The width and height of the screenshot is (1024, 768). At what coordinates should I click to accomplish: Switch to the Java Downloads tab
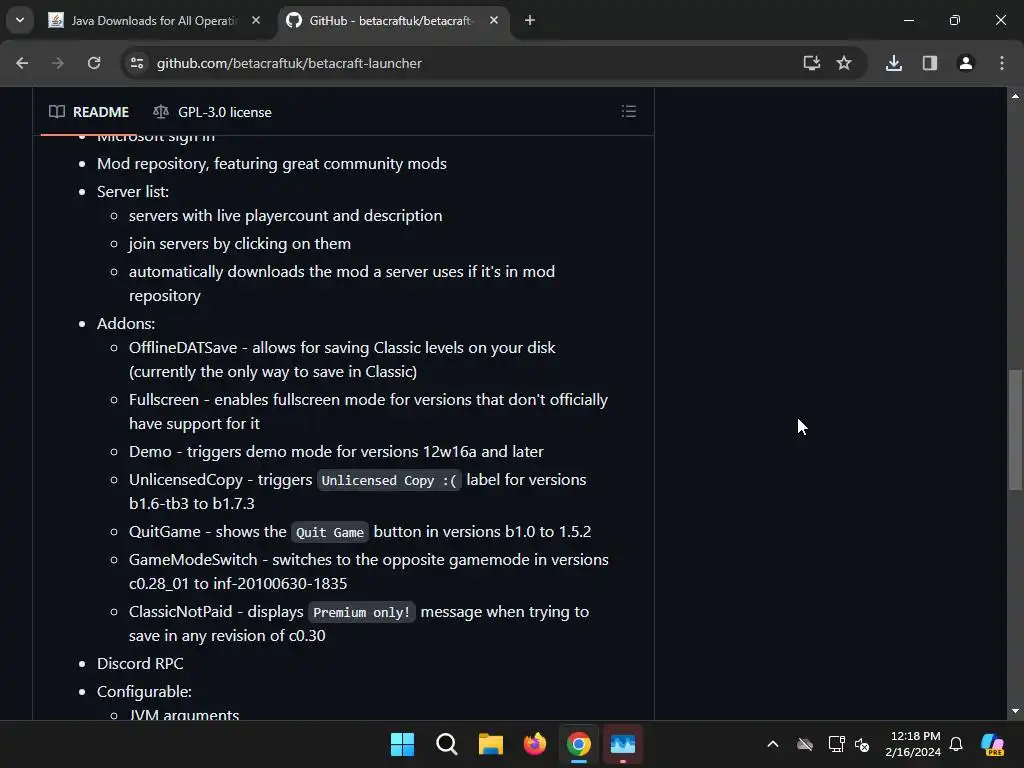pos(155,21)
